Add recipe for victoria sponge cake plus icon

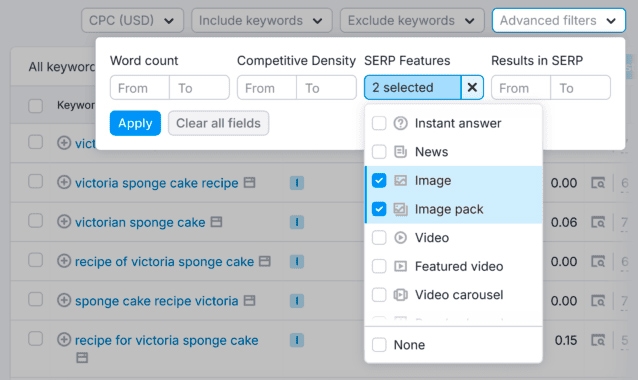[64, 339]
